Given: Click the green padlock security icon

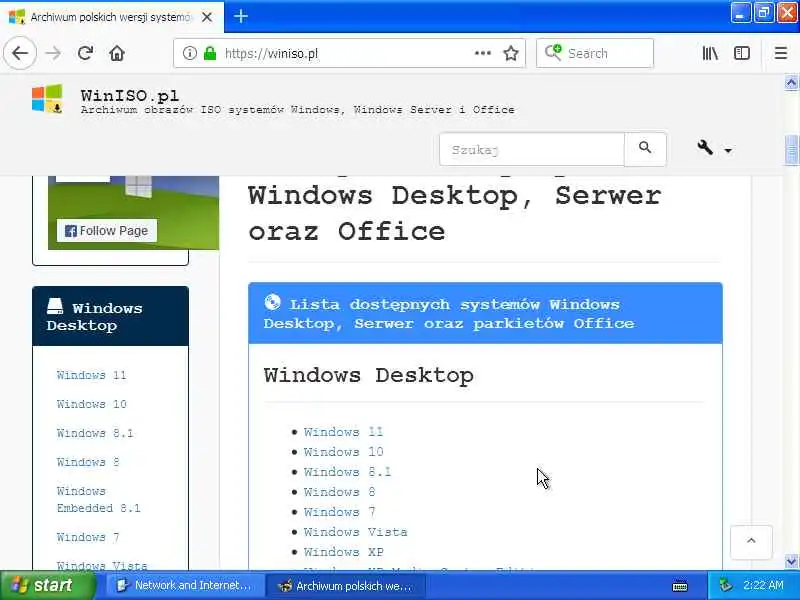Looking at the screenshot, I should coord(210,53).
